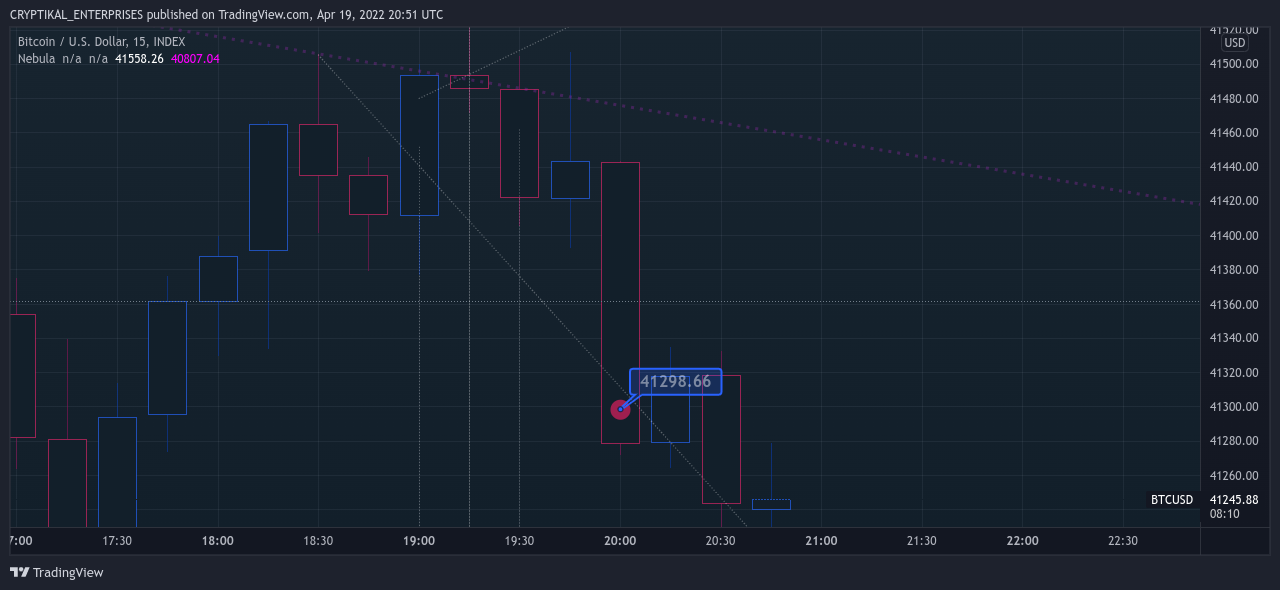Click the 41500.00 price axis label
Viewport: 1280px width, 590px height.
(x=1233, y=64)
